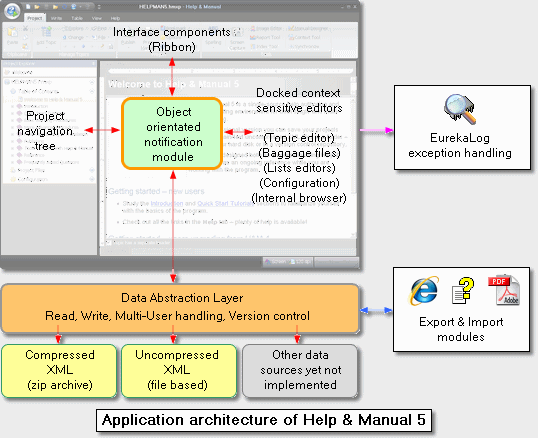
Task: Click the help question mark document icon
Action: pyautogui.click(x=463, y=291)
